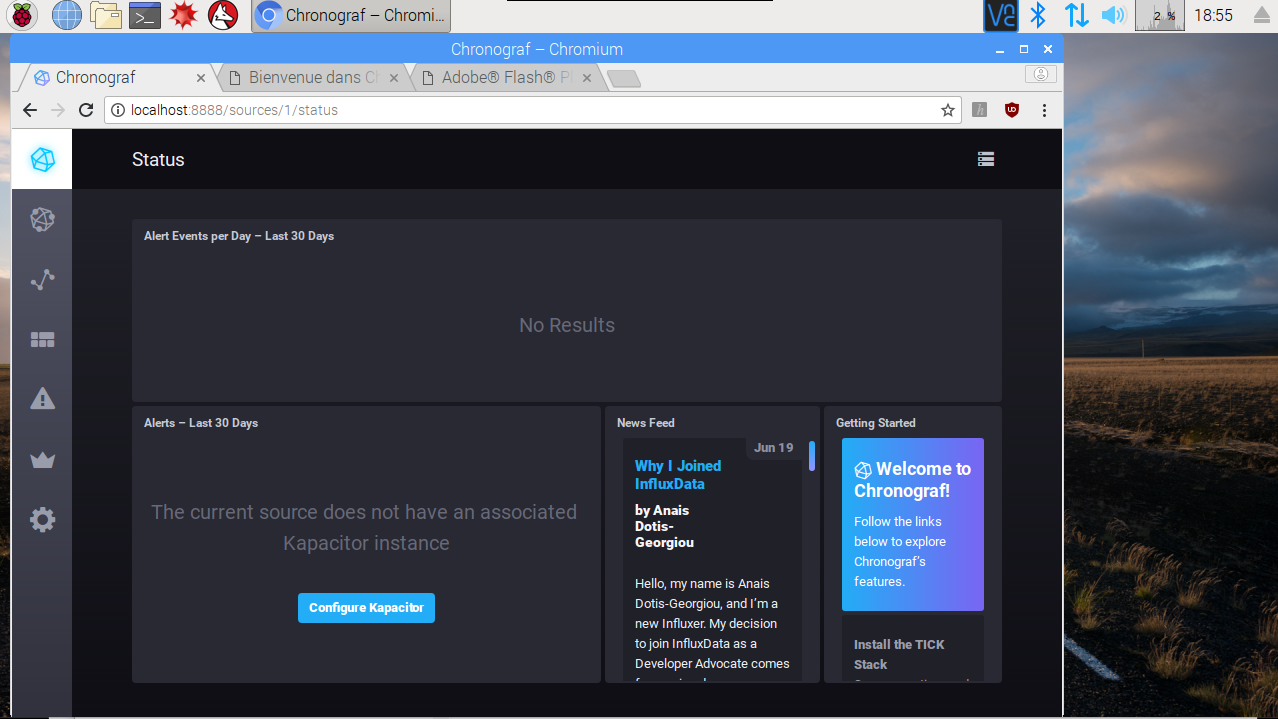Image resolution: width=1278 pixels, height=719 pixels.
Task: Click the News Feed panel title
Action: 646,423
